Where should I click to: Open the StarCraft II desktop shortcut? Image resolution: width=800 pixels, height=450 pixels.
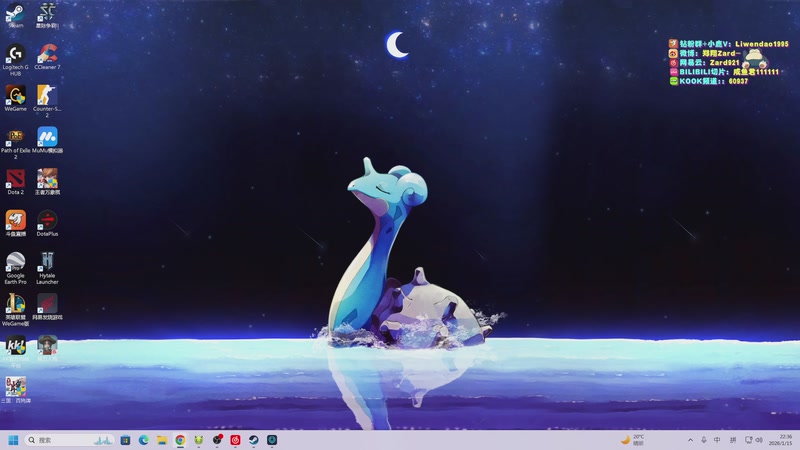tap(47, 14)
